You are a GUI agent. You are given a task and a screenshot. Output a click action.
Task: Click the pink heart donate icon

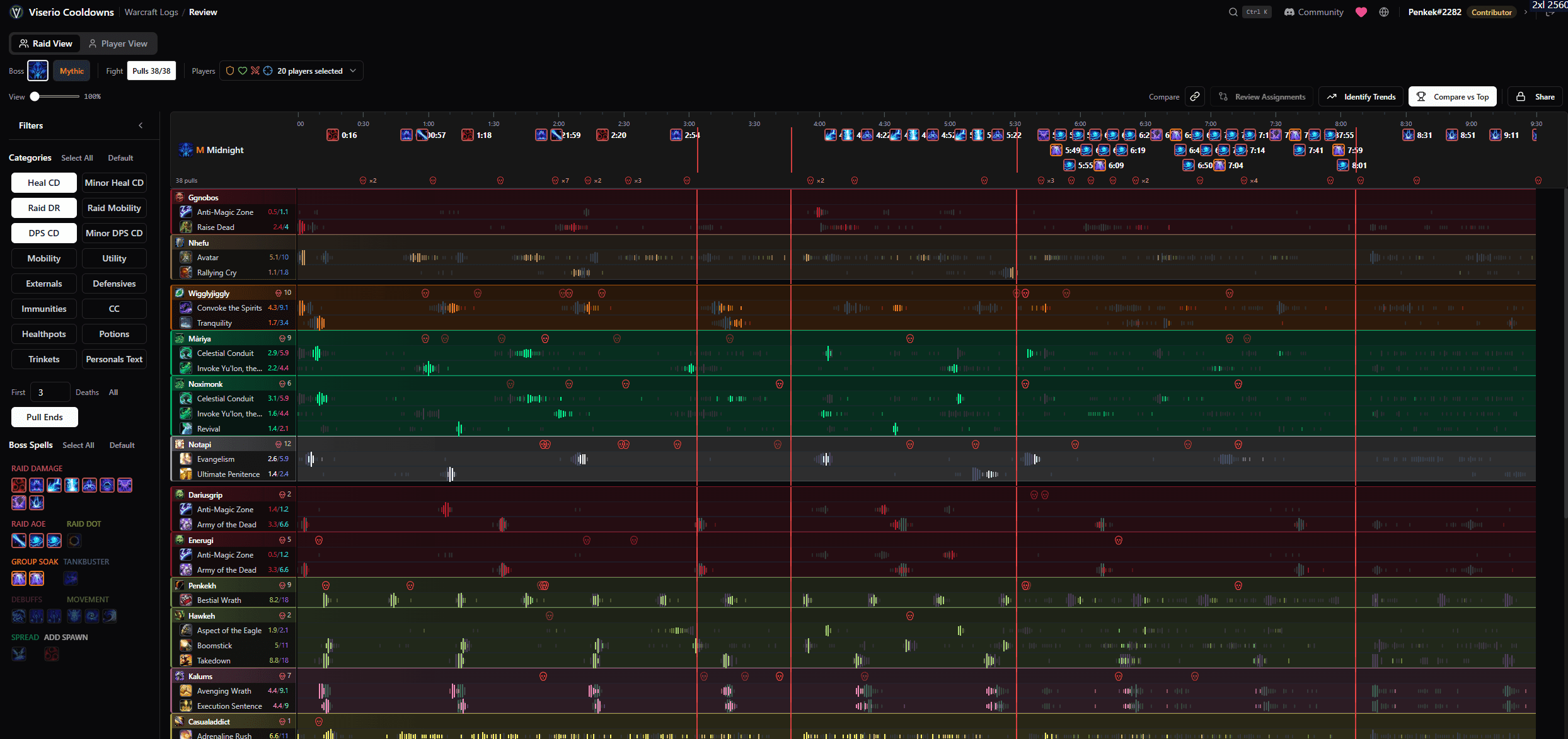point(1361,12)
